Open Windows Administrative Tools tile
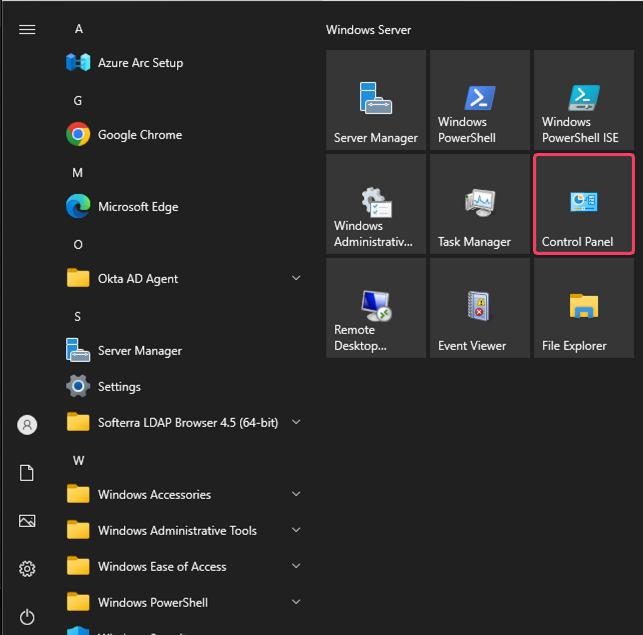This screenshot has width=643, height=635. (376, 204)
